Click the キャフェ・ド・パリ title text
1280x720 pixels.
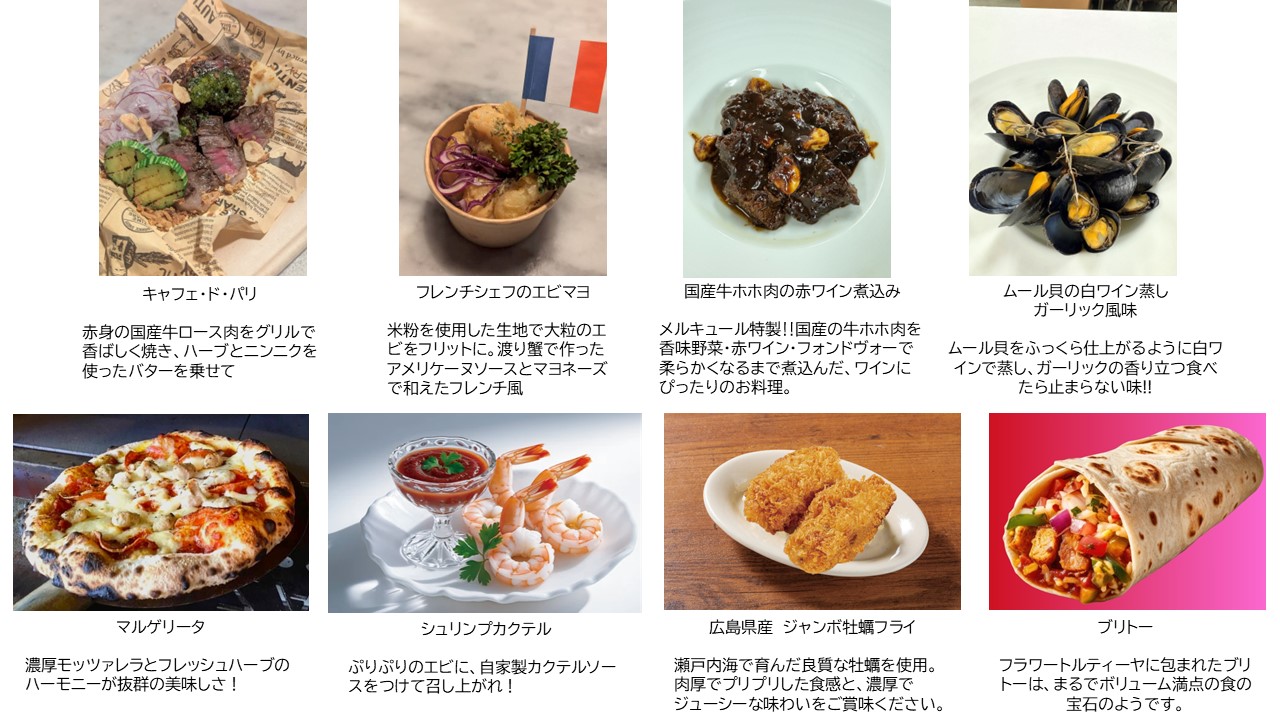click(200, 294)
